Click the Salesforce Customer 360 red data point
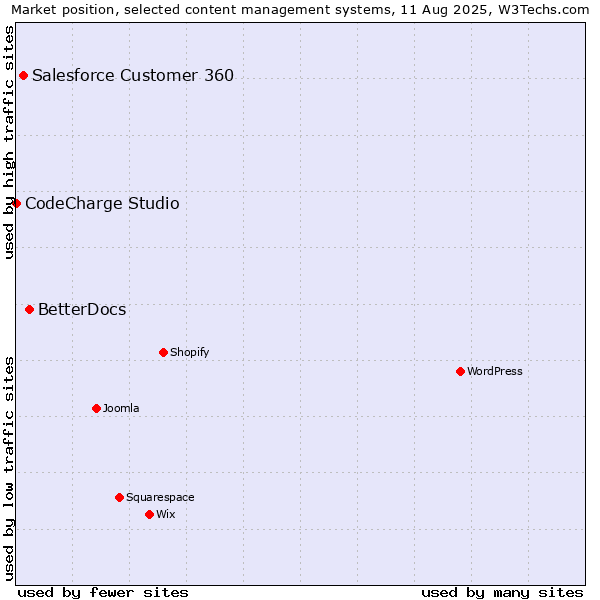Screen dimensions: 600x600 click(23, 75)
